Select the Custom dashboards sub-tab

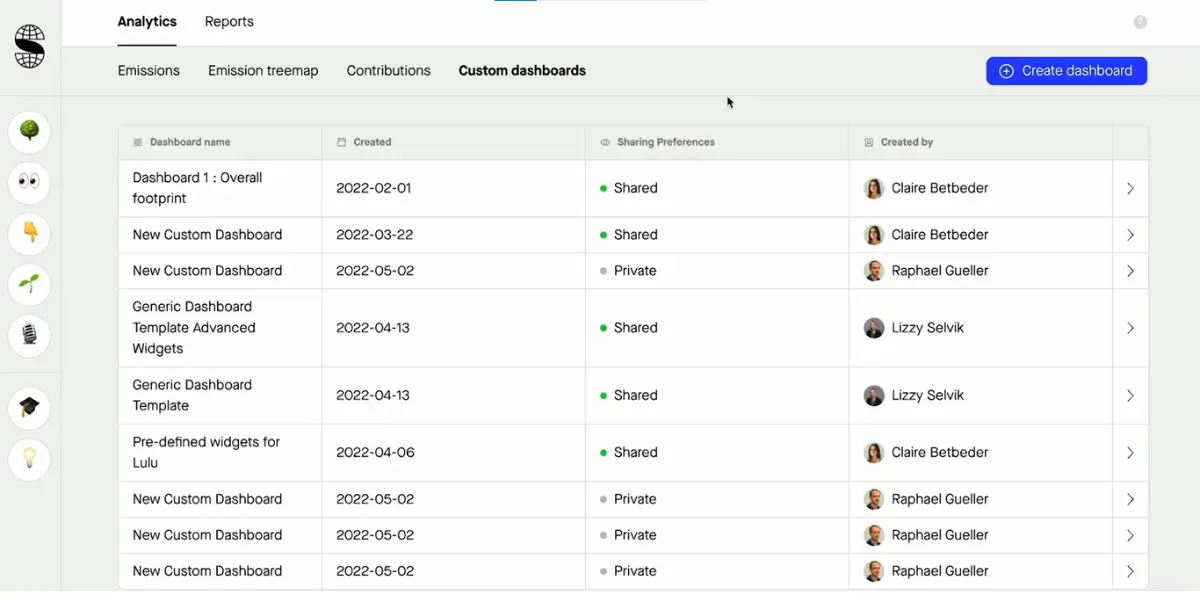coord(522,71)
